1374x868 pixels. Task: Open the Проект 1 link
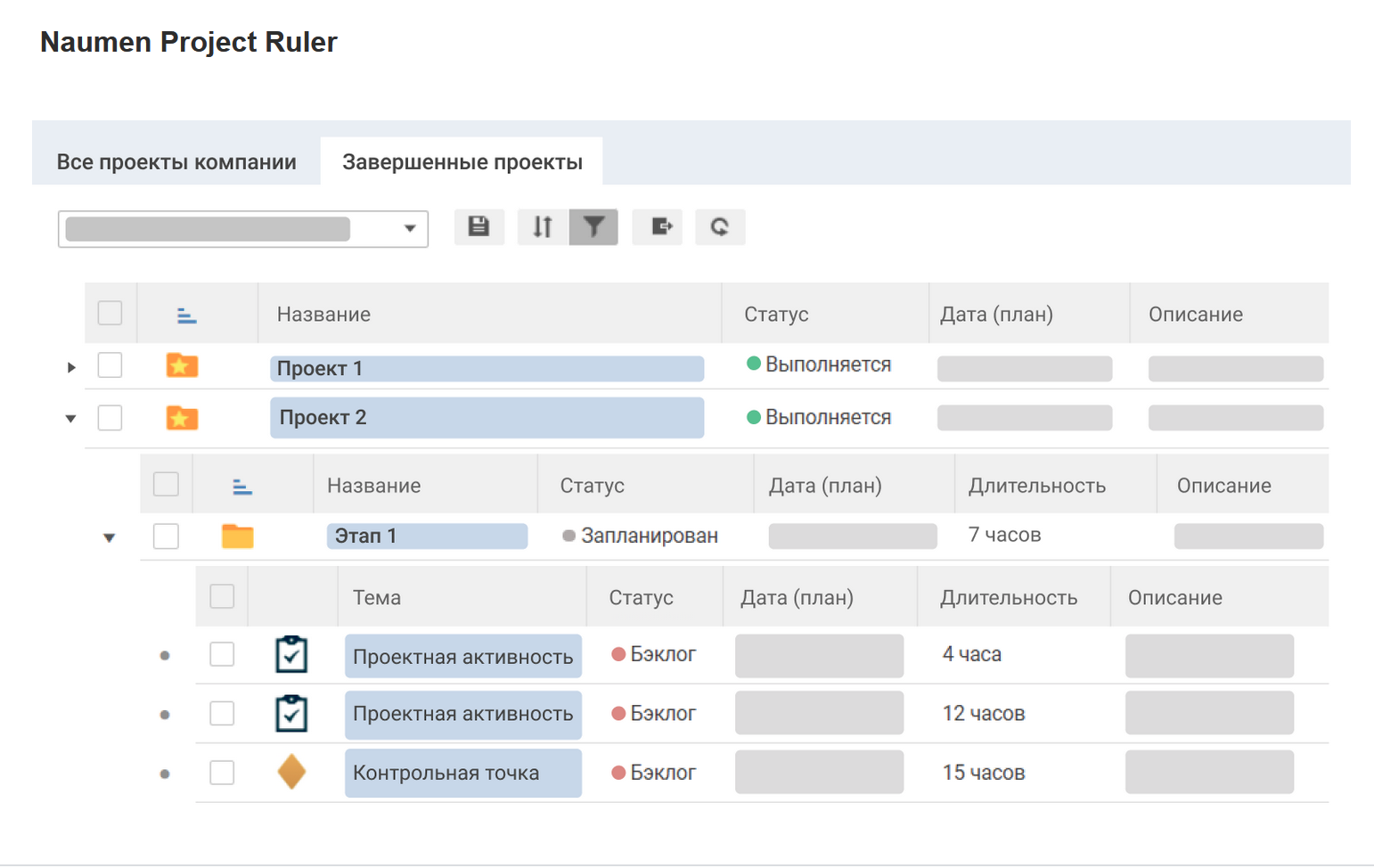487,368
